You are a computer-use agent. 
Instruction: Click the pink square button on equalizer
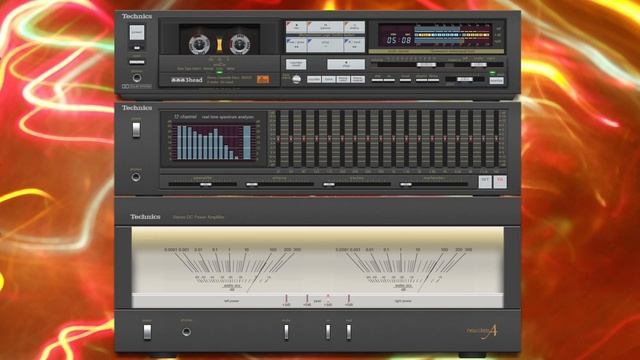click(500, 181)
